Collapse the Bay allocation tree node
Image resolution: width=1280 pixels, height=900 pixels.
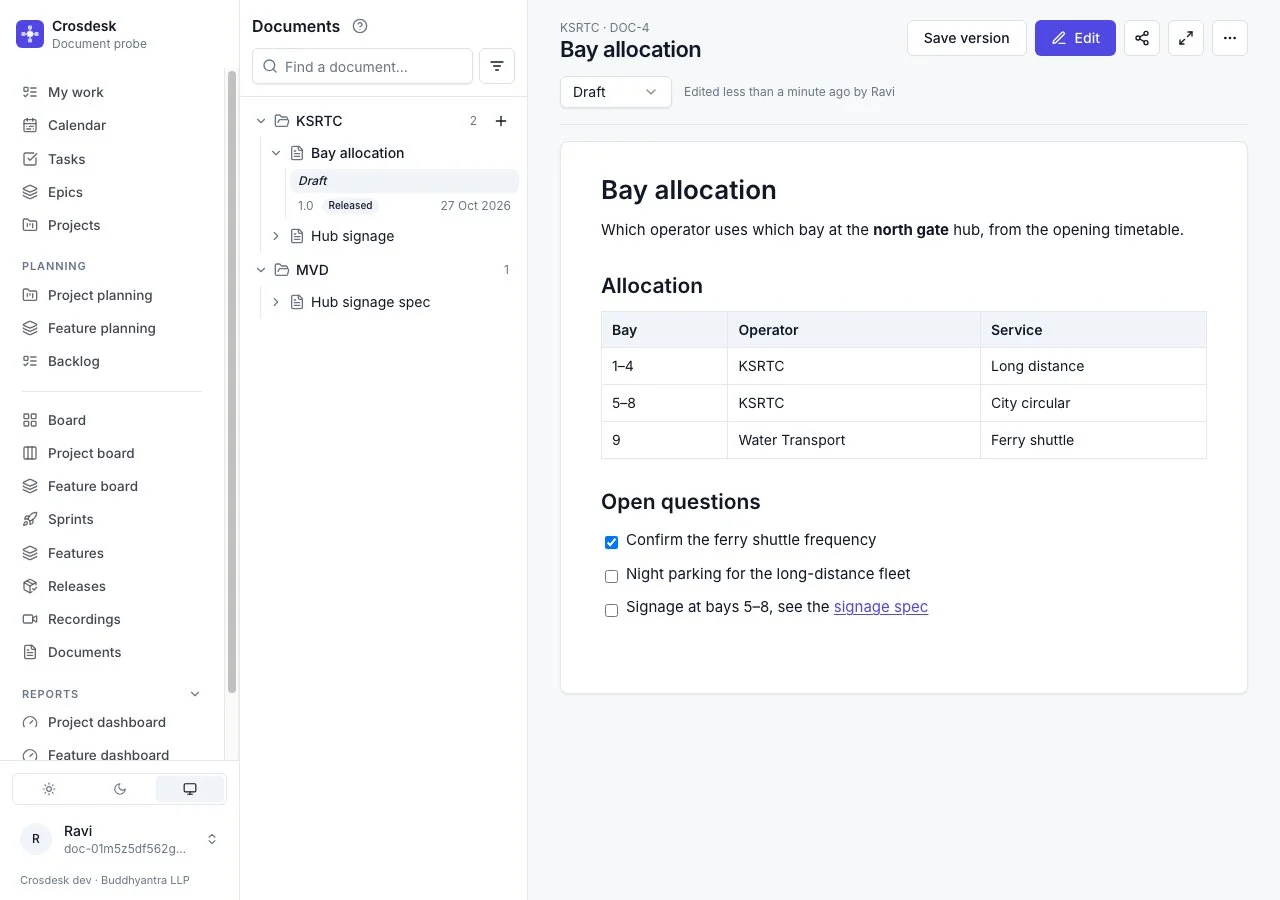tap(276, 153)
